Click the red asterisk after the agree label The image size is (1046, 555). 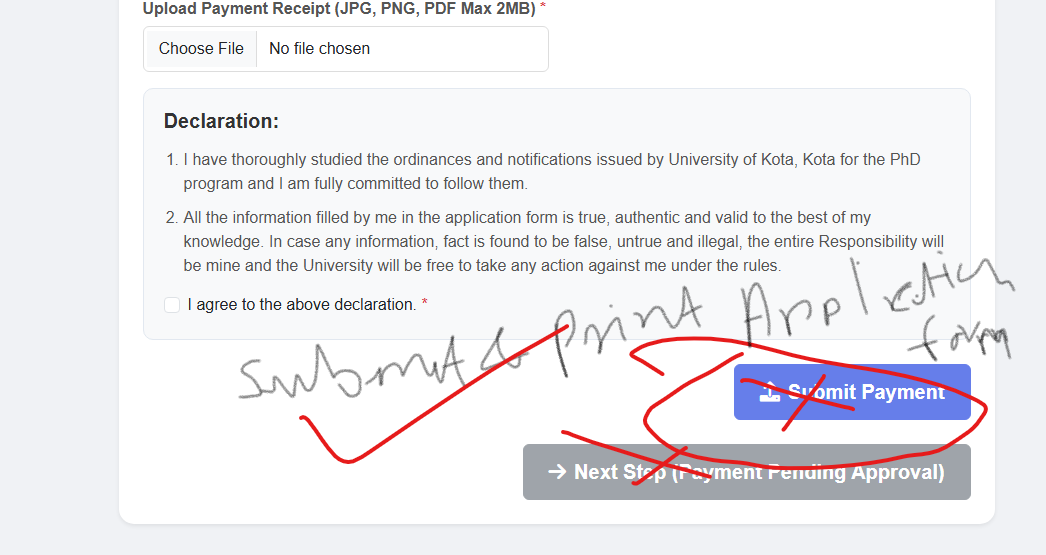424,304
